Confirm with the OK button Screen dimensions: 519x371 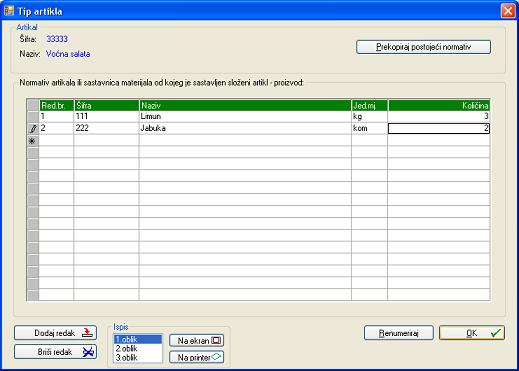pyautogui.click(x=472, y=333)
